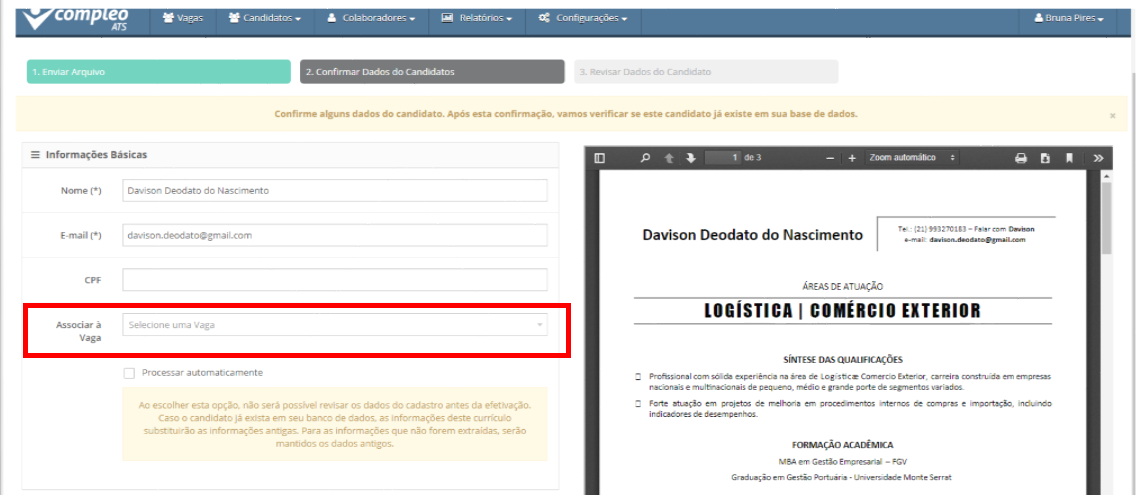The width and height of the screenshot is (1145, 495).
Task: Toggle the PDF viewer sidebar
Action: tap(600, 158)
